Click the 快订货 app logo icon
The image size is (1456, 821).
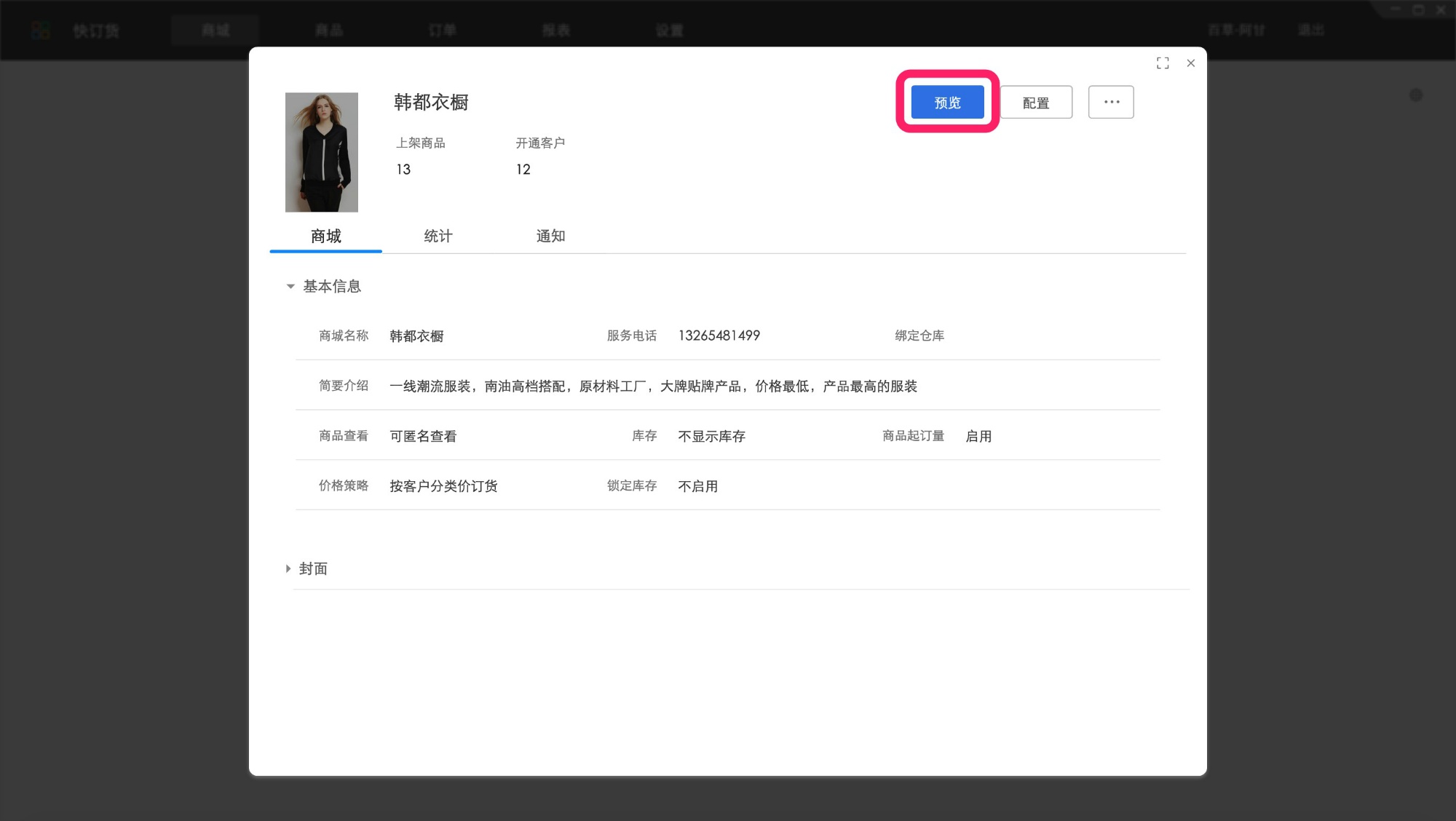[41, 30]
